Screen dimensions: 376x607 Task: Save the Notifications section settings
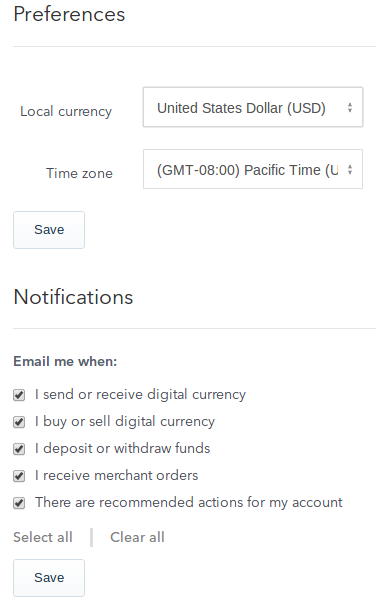(49, 578)
